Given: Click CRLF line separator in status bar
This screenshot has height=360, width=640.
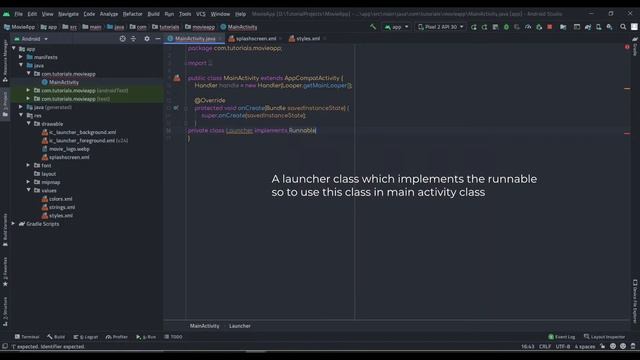Looking at the screenshot, I should [x=545, y=346].
